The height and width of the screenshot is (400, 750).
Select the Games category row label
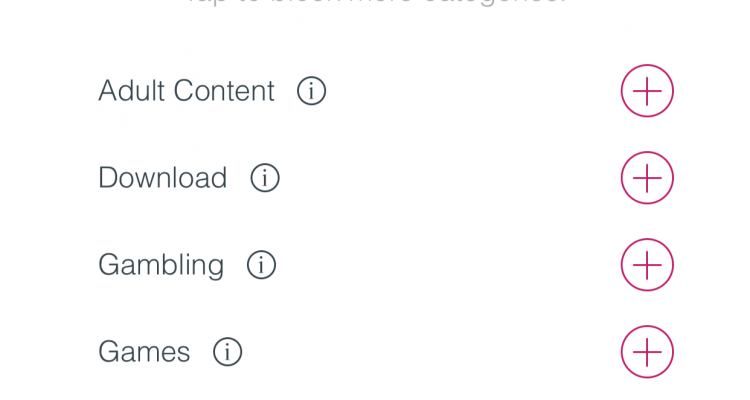coord(144,352)
